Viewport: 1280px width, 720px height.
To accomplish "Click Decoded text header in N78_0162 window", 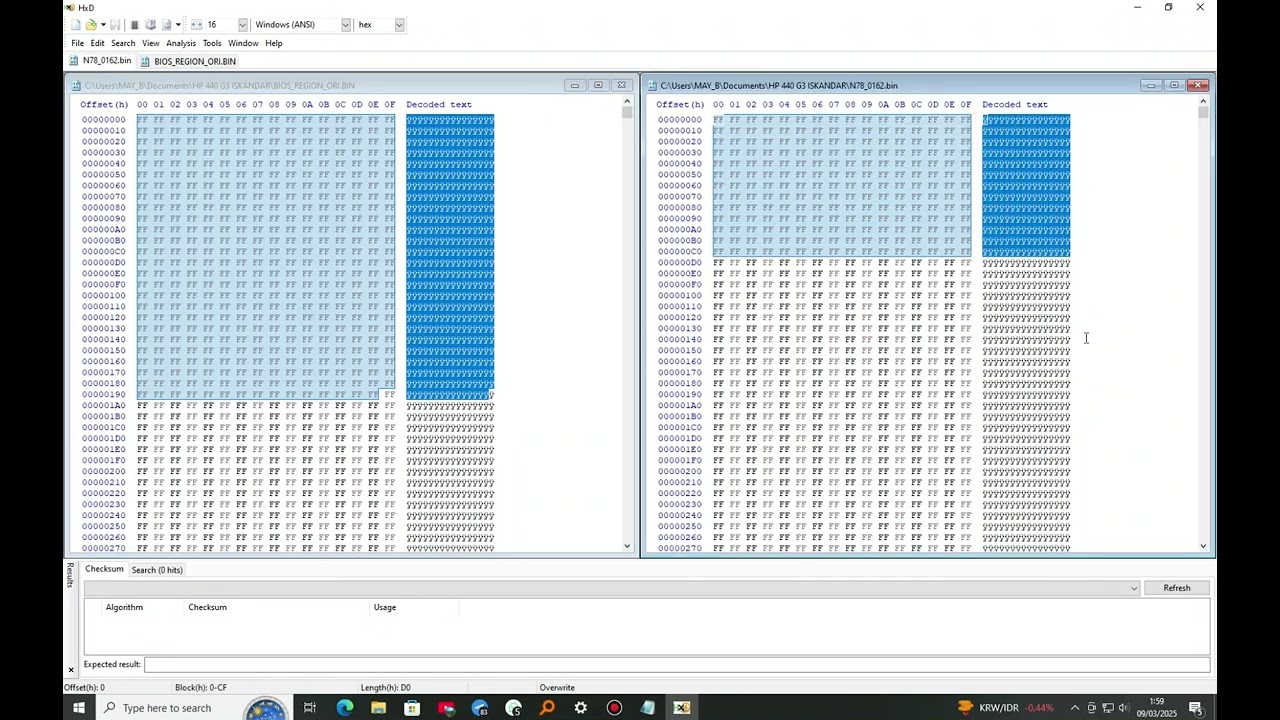I will (x=1014, y=104).
